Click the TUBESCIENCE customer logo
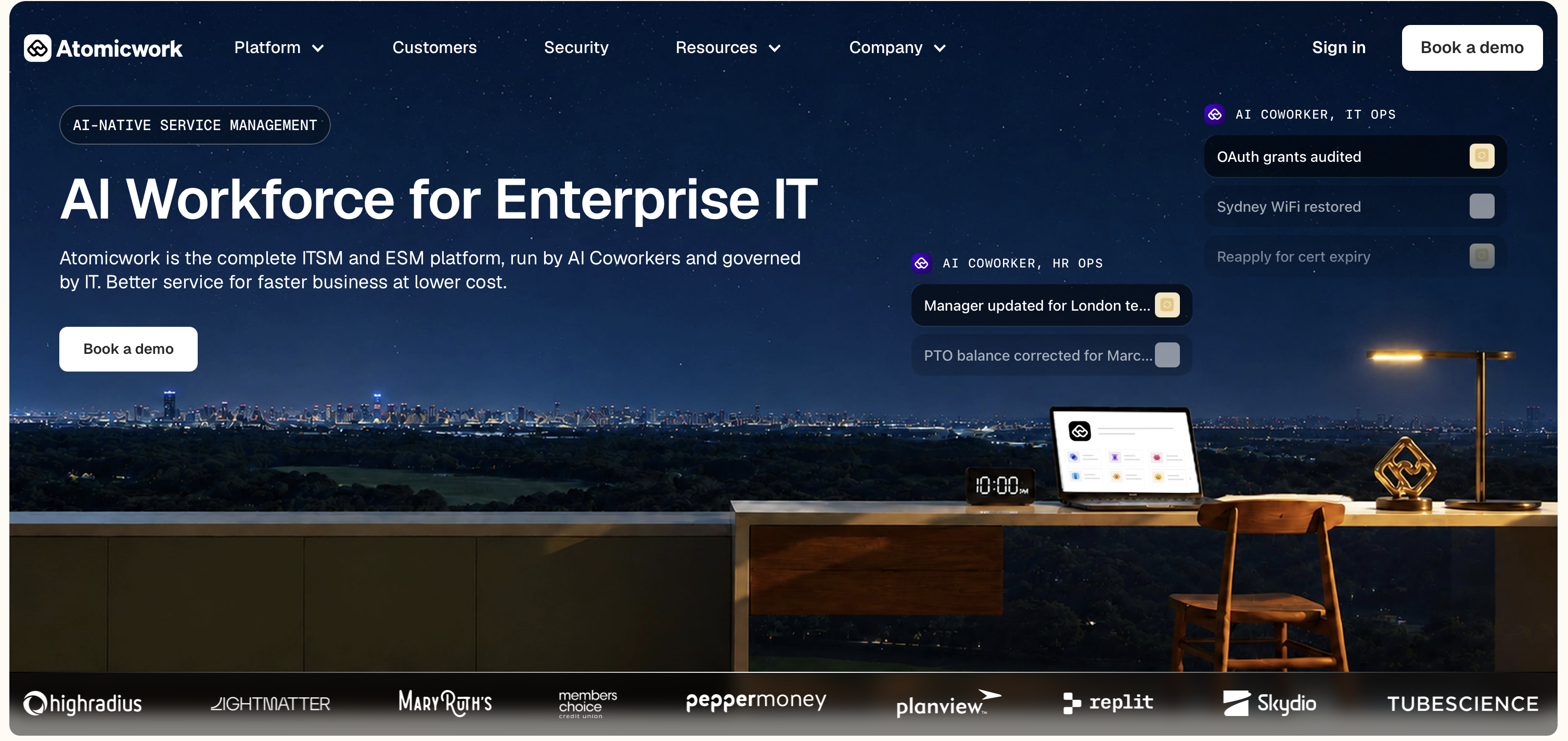 point(1463,704)
